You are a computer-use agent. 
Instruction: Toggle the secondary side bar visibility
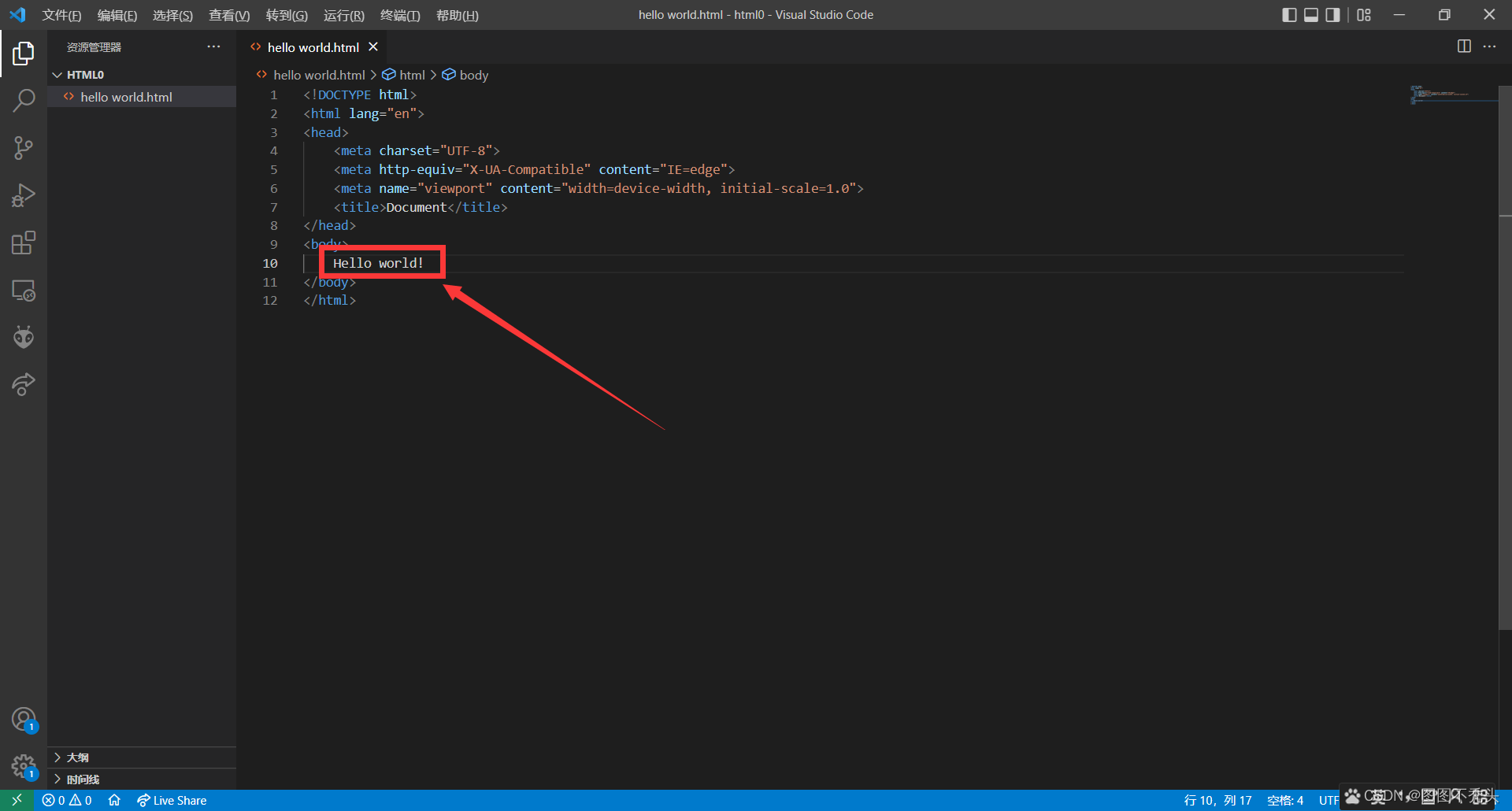tap(1332, 15)
